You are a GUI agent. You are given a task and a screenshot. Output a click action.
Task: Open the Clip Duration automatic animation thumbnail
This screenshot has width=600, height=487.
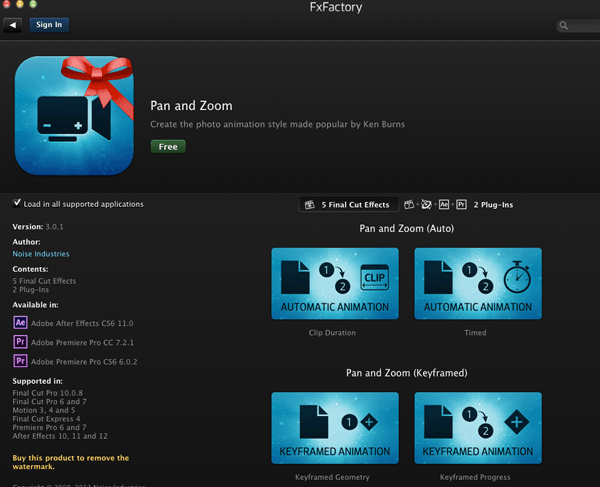click(335, 283)
